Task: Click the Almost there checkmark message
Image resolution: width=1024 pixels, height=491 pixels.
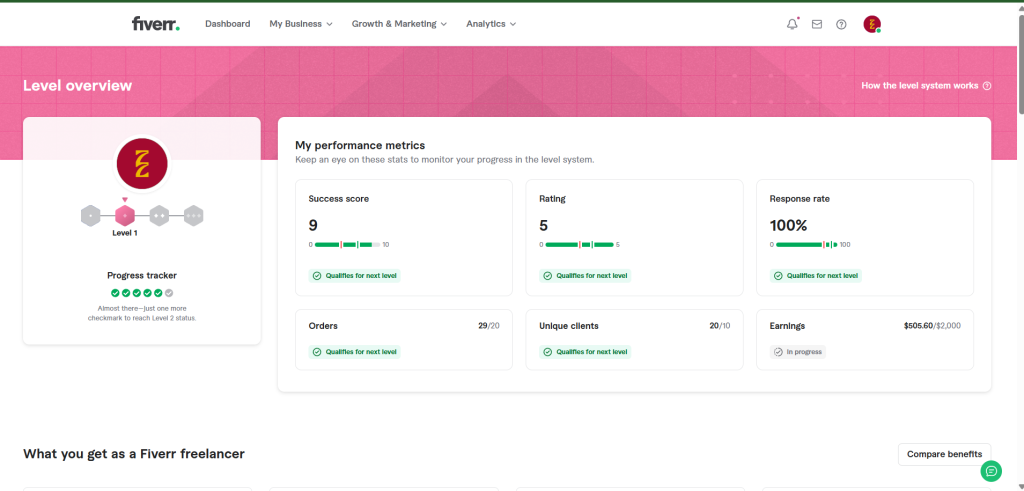Action: click(142, 313)
